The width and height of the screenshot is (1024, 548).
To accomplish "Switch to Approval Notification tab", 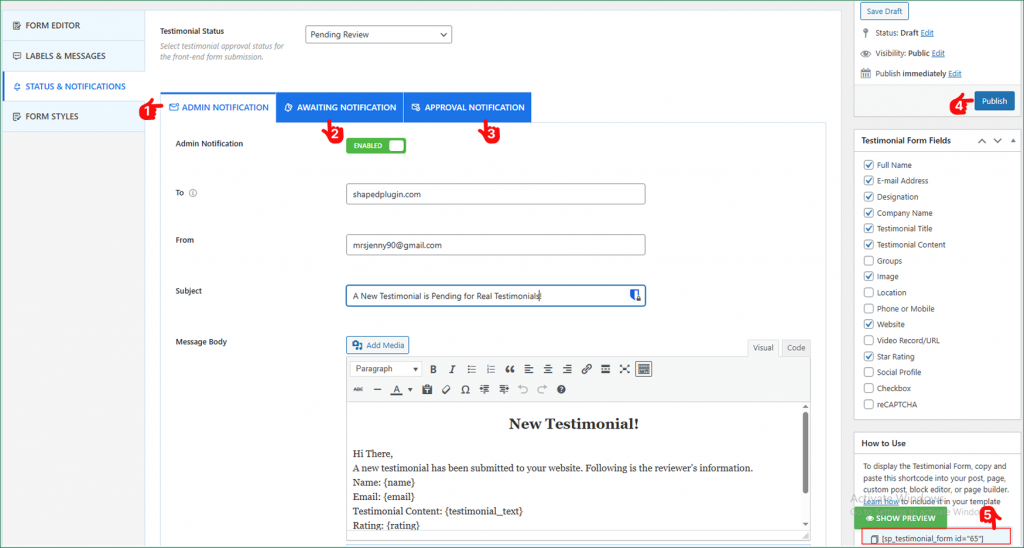I will [468, 108].
